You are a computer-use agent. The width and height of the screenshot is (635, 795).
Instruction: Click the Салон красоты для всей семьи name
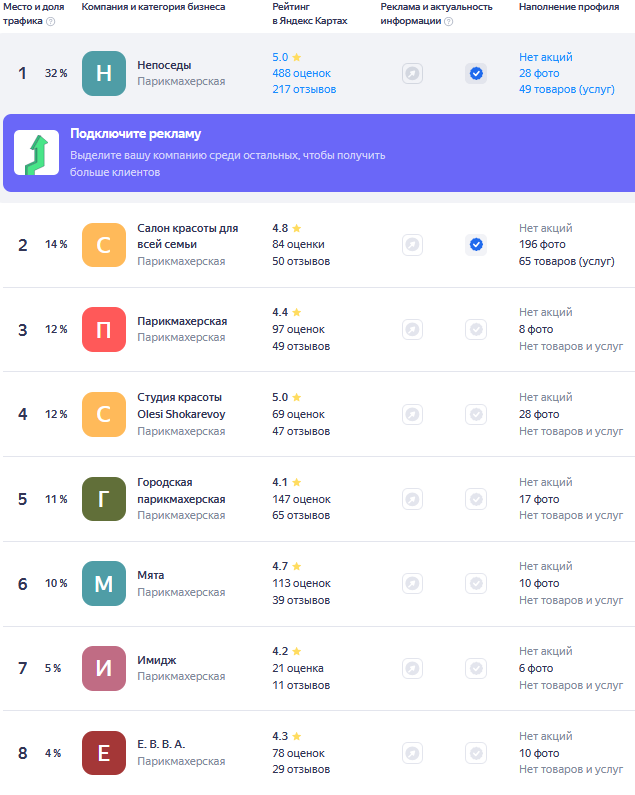pyautogui.click(x=188, y=236)
